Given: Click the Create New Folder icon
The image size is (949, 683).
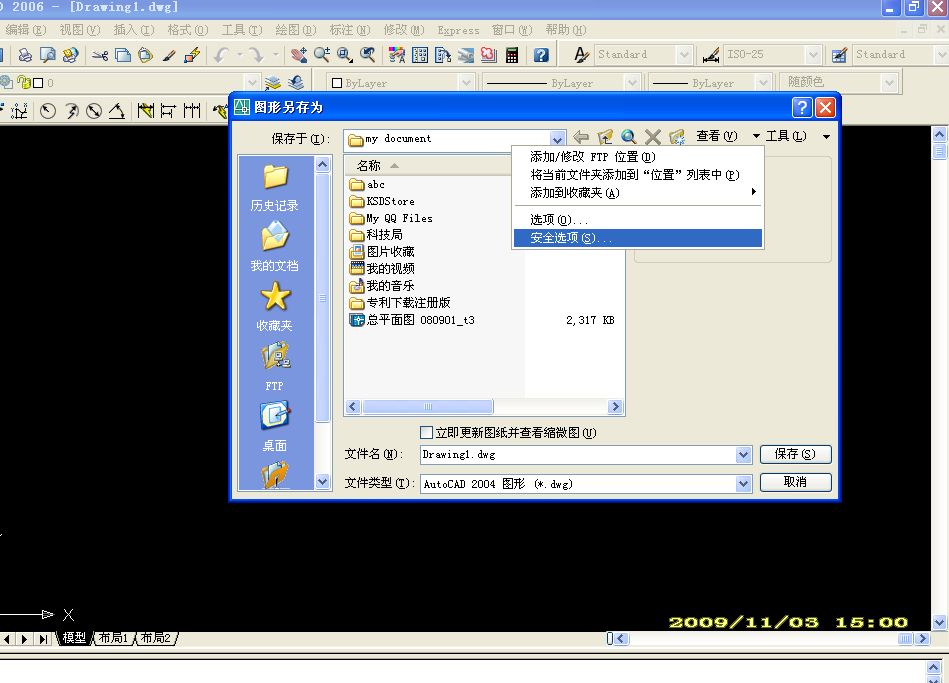Looking at the screenshot, I should click(677, 137).
